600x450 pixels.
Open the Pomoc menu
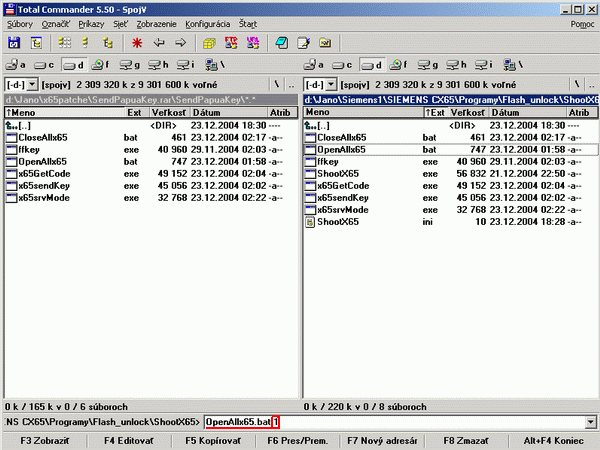pos(582,24)
